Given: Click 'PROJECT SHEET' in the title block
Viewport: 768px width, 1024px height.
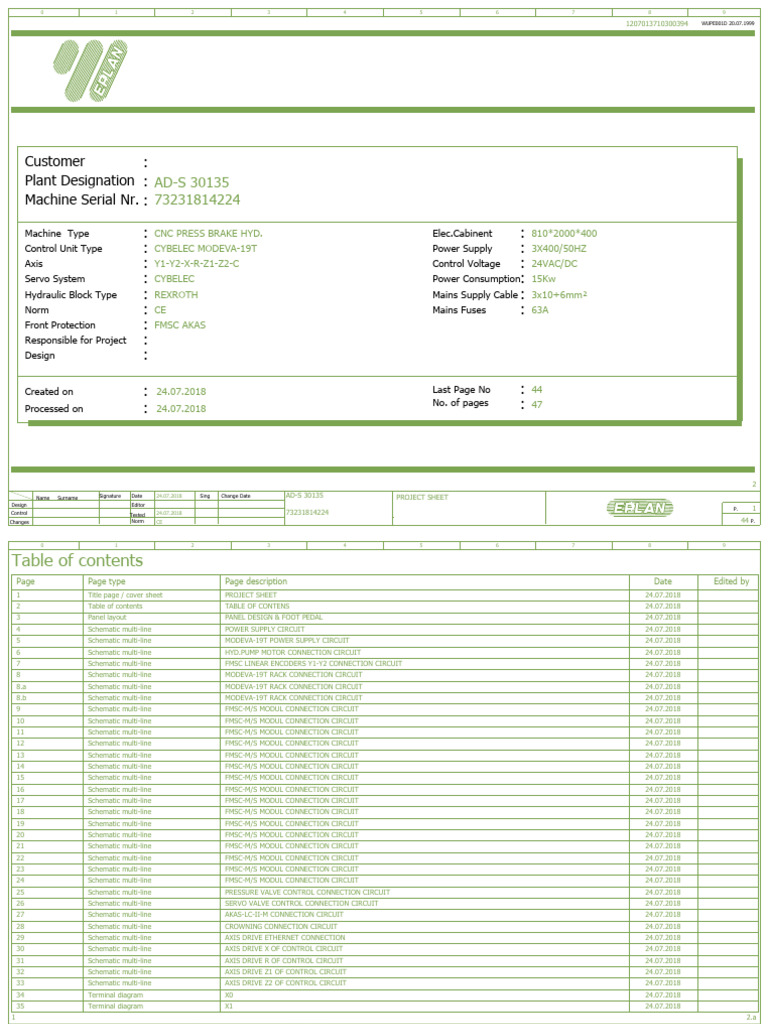Looking at the screenshot, I should [422, 498].
